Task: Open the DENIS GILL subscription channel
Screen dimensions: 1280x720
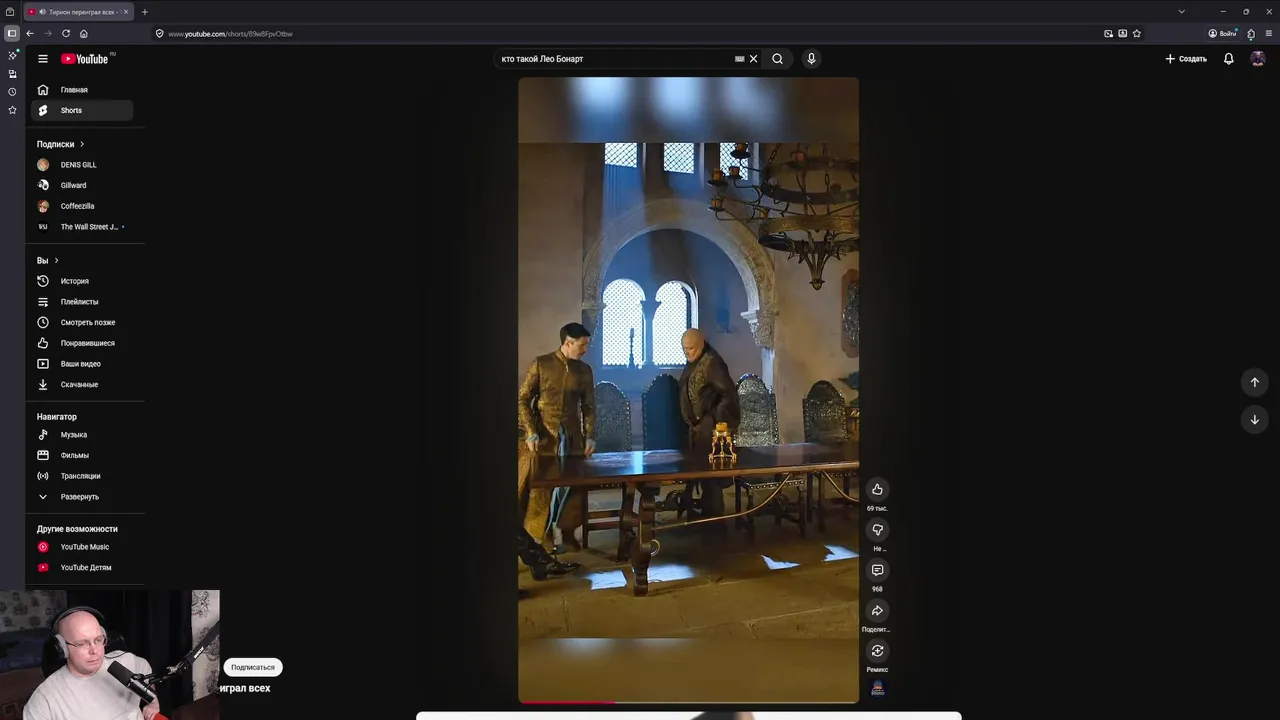Action: point(80,165)
